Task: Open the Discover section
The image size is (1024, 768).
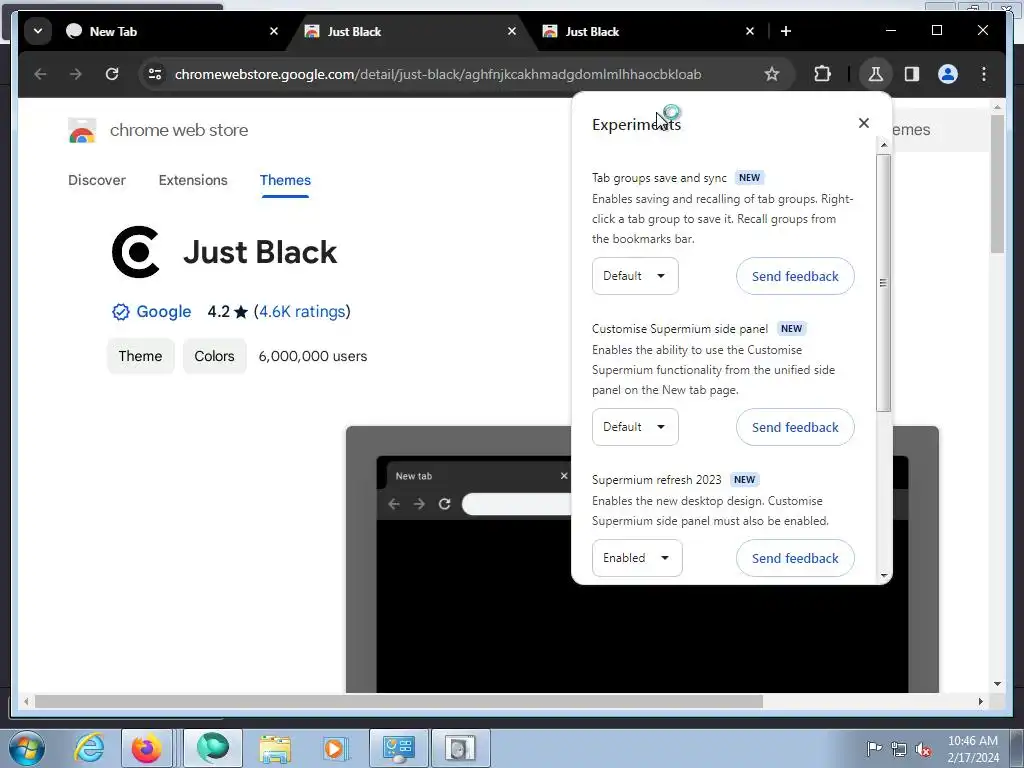Action: coord(97,180)
